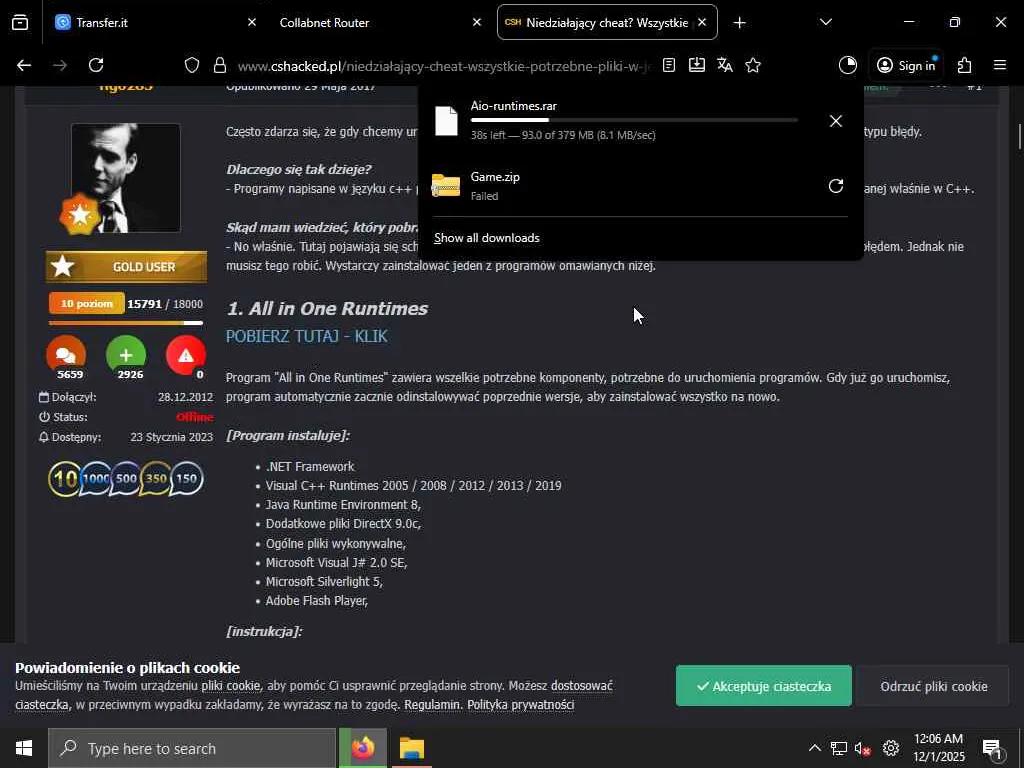The image size is (1024, 768).
Task: Click the red warnings icon
Action: click(186, 355)
